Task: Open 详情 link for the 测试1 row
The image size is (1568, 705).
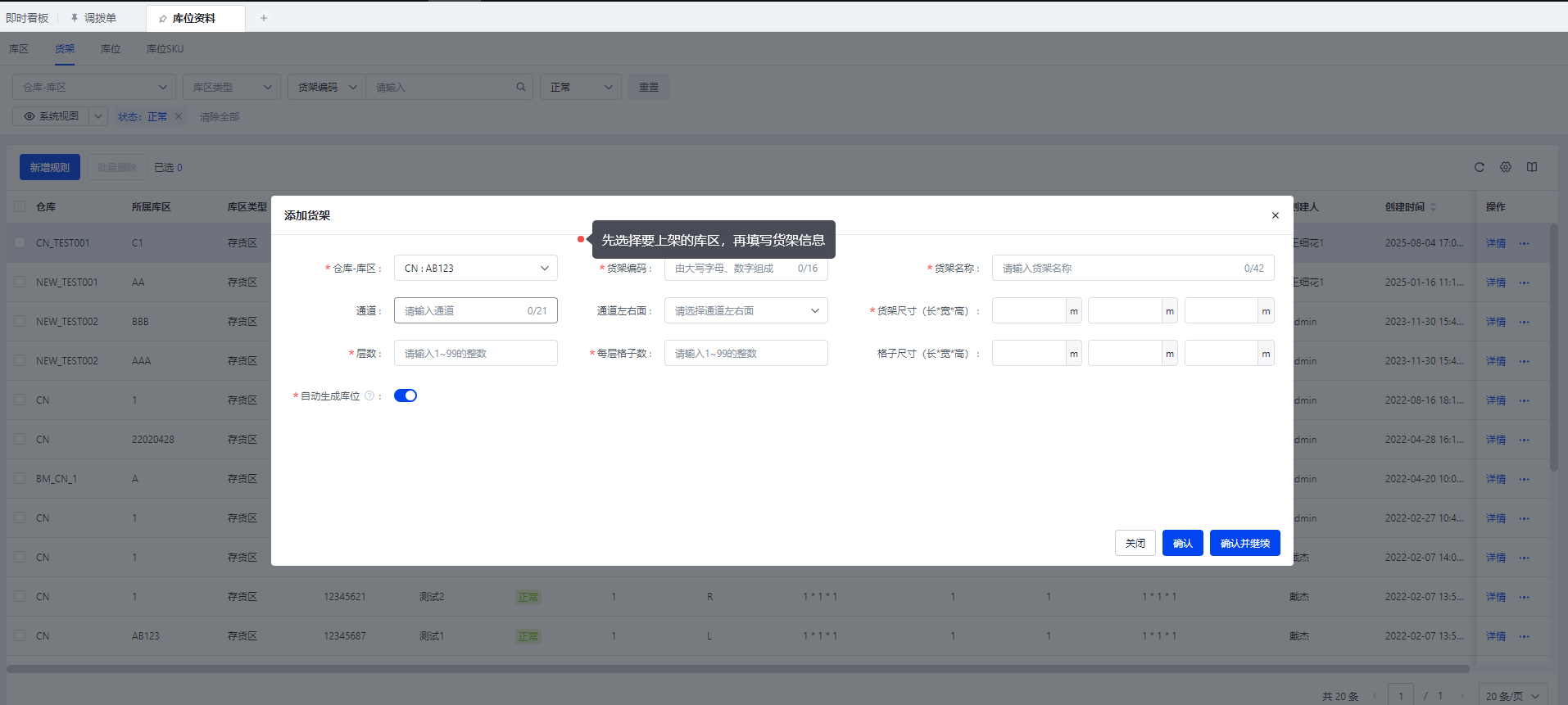Action: 1496,636
